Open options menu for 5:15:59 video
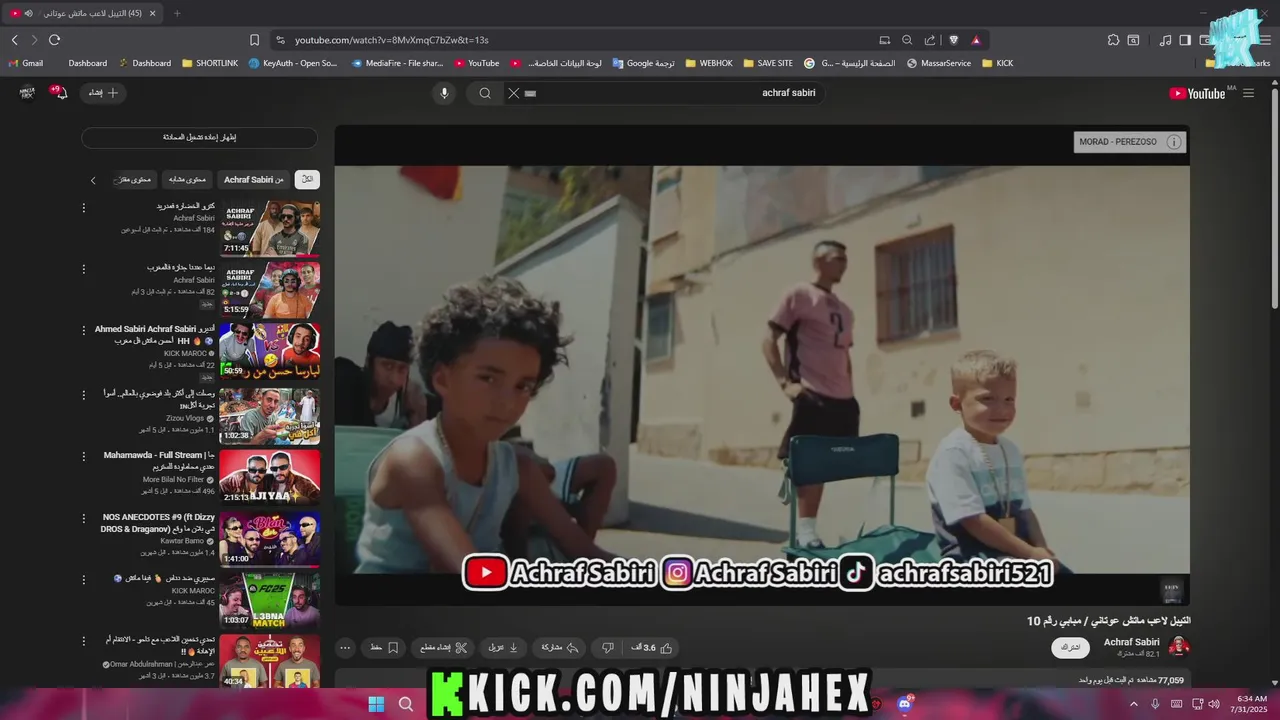The width and height of the screenshot is (1280, 720). [x=84, y=269]
